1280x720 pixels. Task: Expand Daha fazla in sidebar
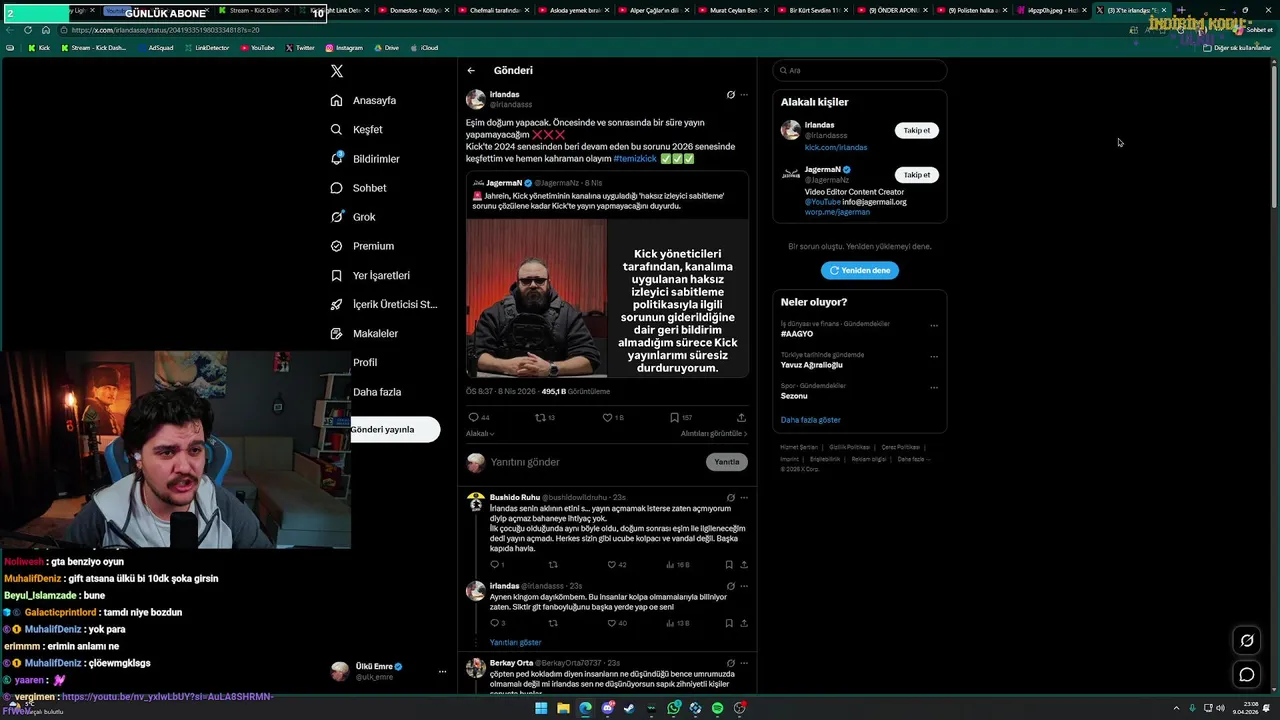[377, 392]
